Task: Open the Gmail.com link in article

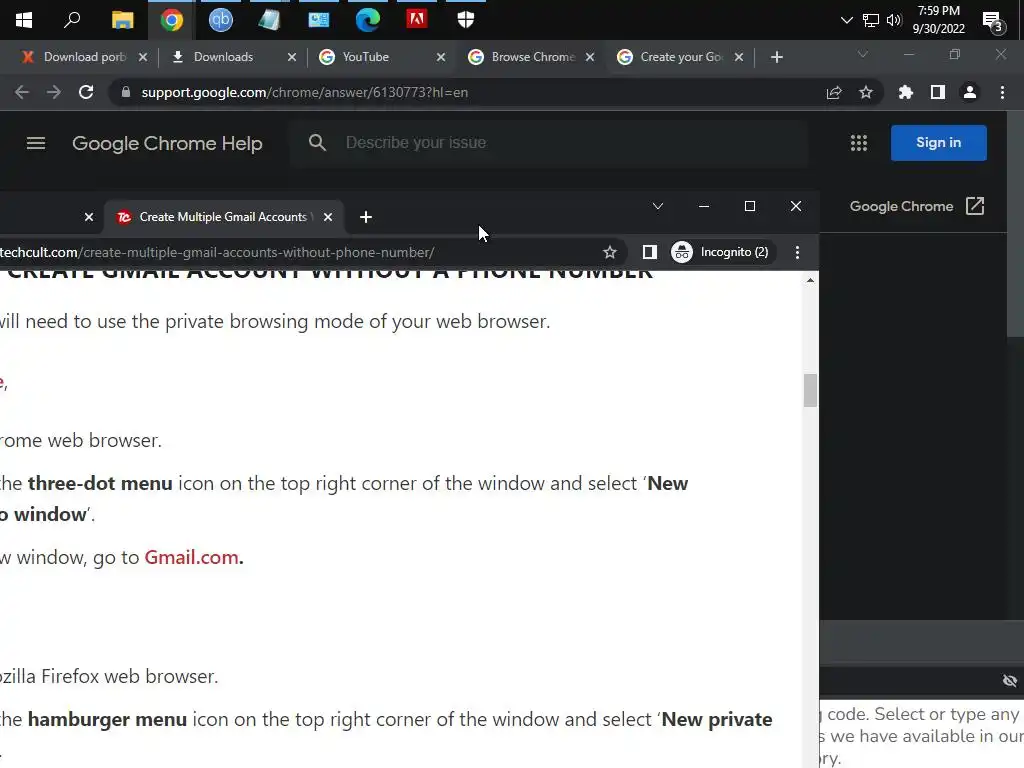Action: tap(191, 557)
